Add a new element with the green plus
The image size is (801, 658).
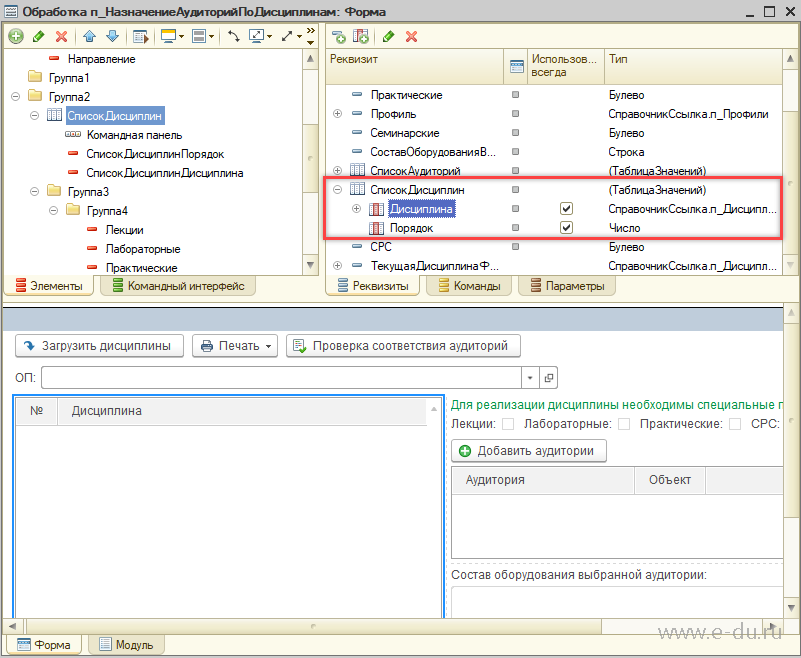(x=16, y=36)
